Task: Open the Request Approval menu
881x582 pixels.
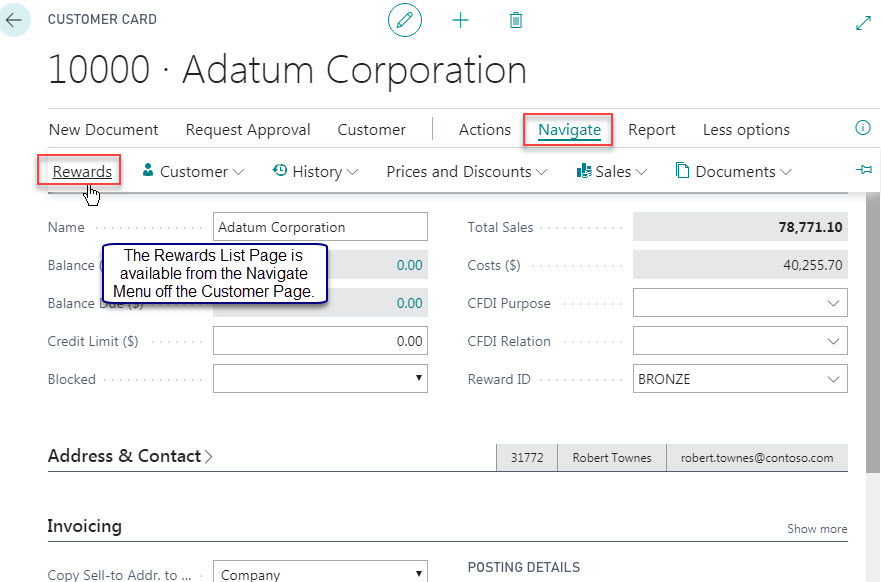Action: (x=248, y=130)
